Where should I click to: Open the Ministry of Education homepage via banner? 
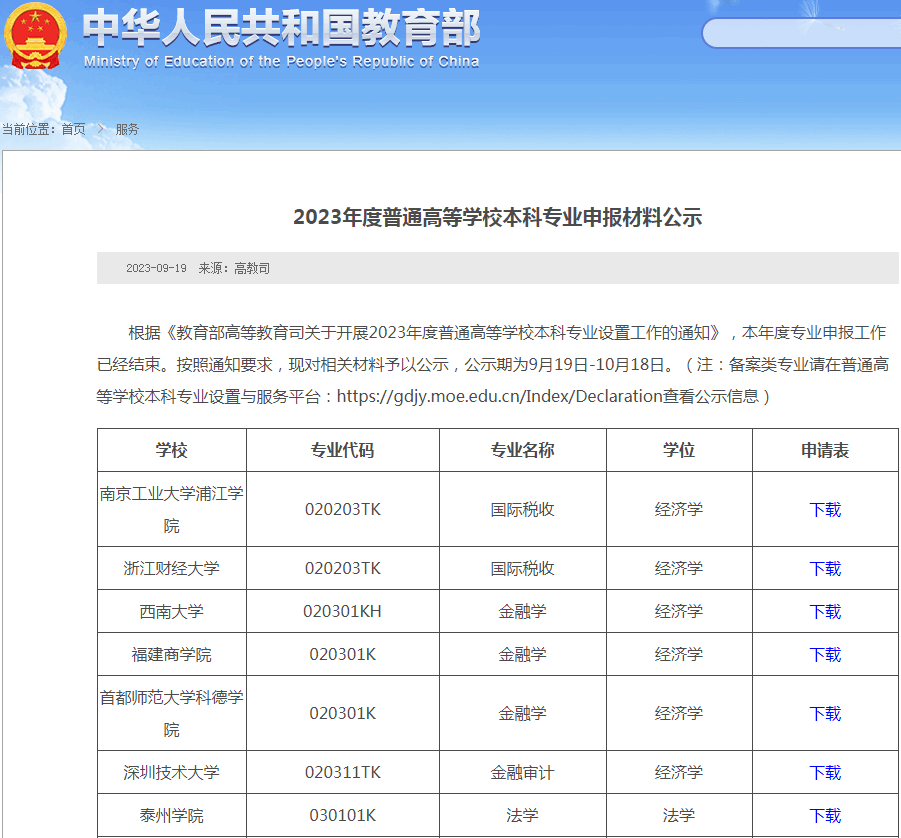click(285, 32)
